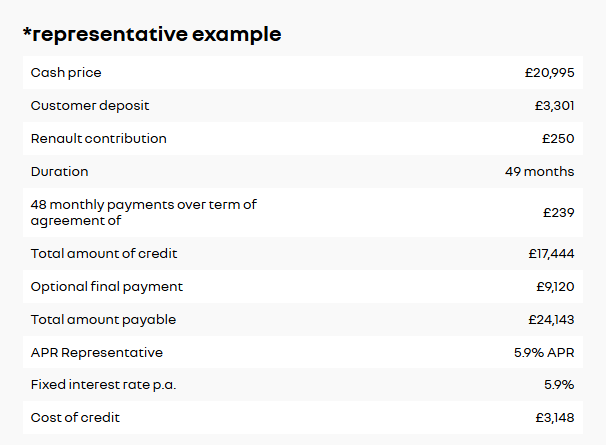
Task: Select the Customer deposit label
Action: tap(90, 106)
